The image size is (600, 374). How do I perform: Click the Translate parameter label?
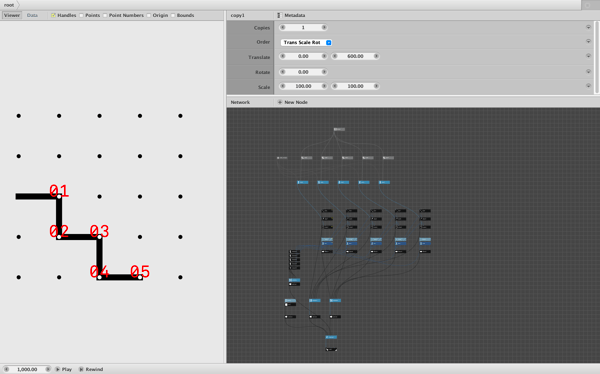tap(259, 57)
